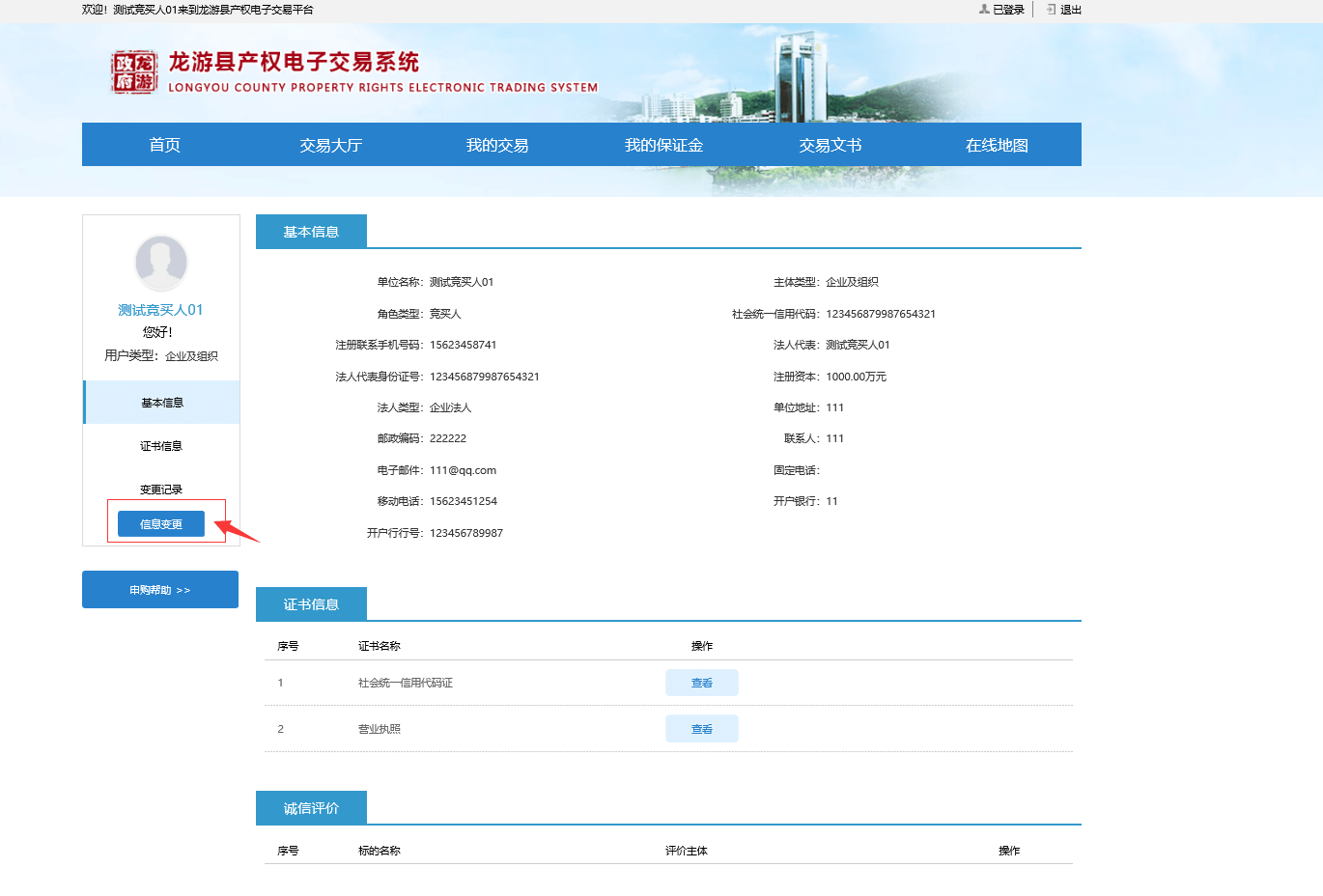Open the 首页 home menu

click(x=165, y=145)
